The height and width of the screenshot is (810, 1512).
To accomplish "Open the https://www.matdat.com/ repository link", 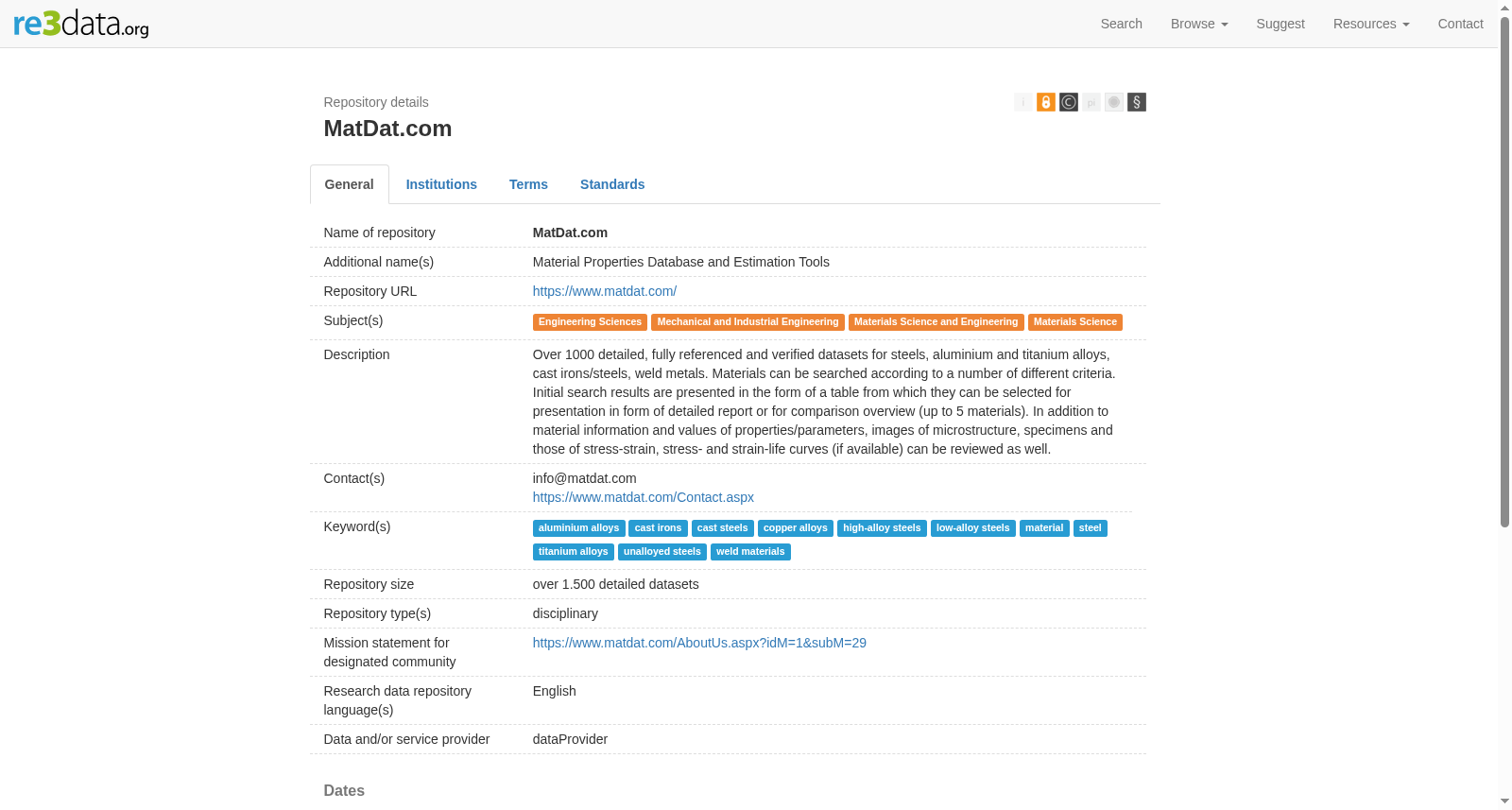I will click(x=605, y=291).
